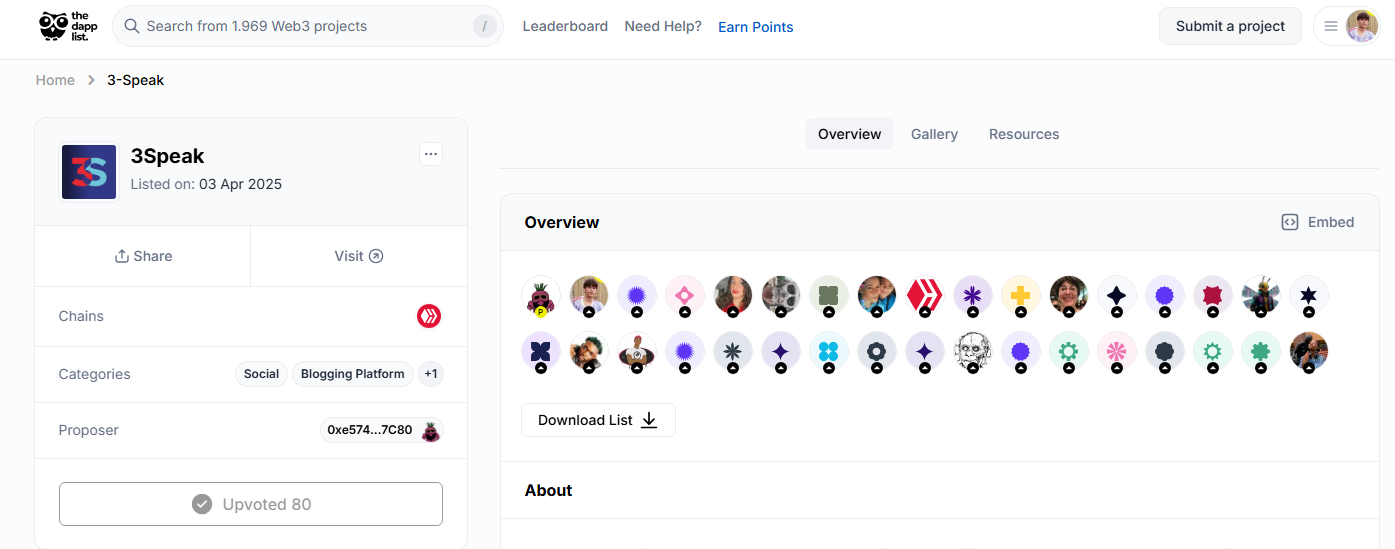
Task: Open the dapp list owl logo
Action: coord(69,26)
